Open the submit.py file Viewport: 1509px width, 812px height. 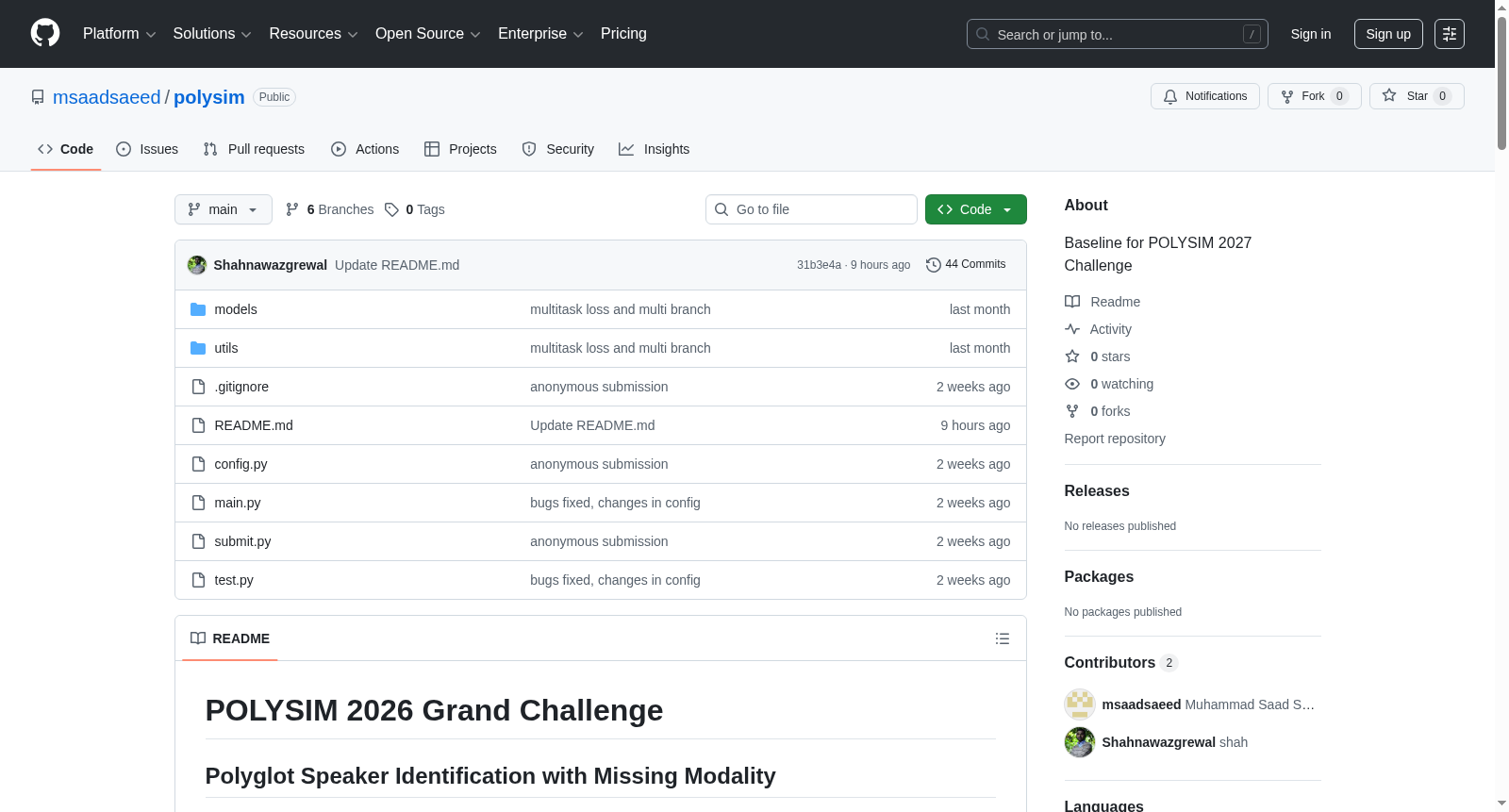[242, 541]
